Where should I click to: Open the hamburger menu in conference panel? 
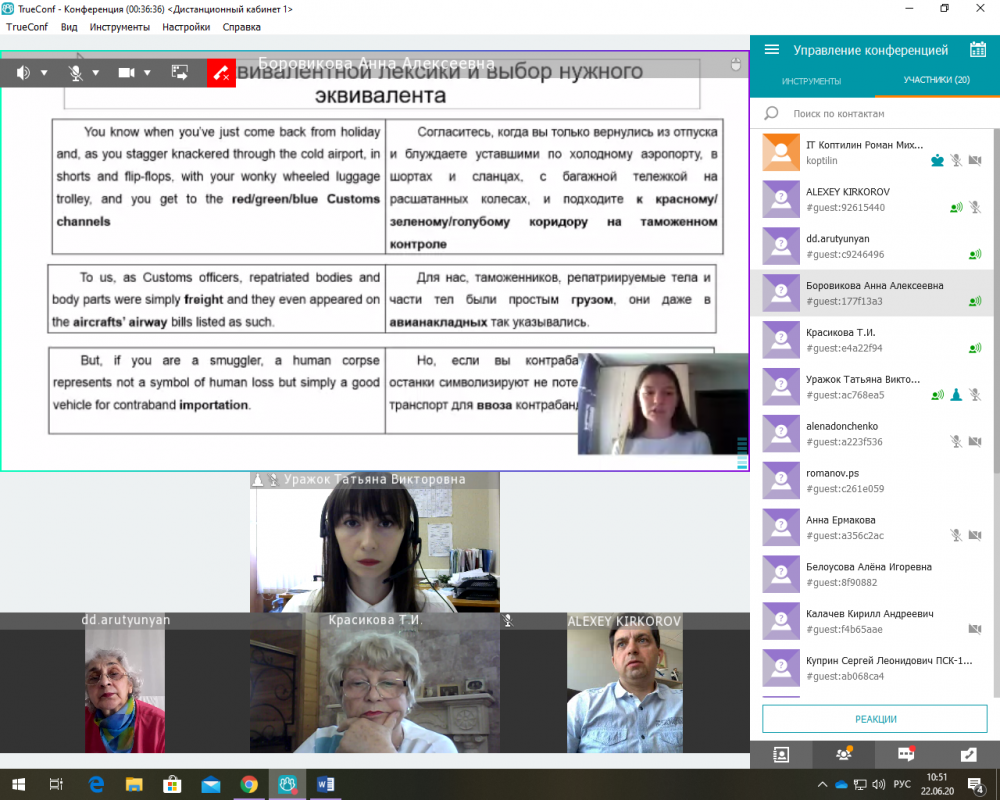tap(771, 50)
